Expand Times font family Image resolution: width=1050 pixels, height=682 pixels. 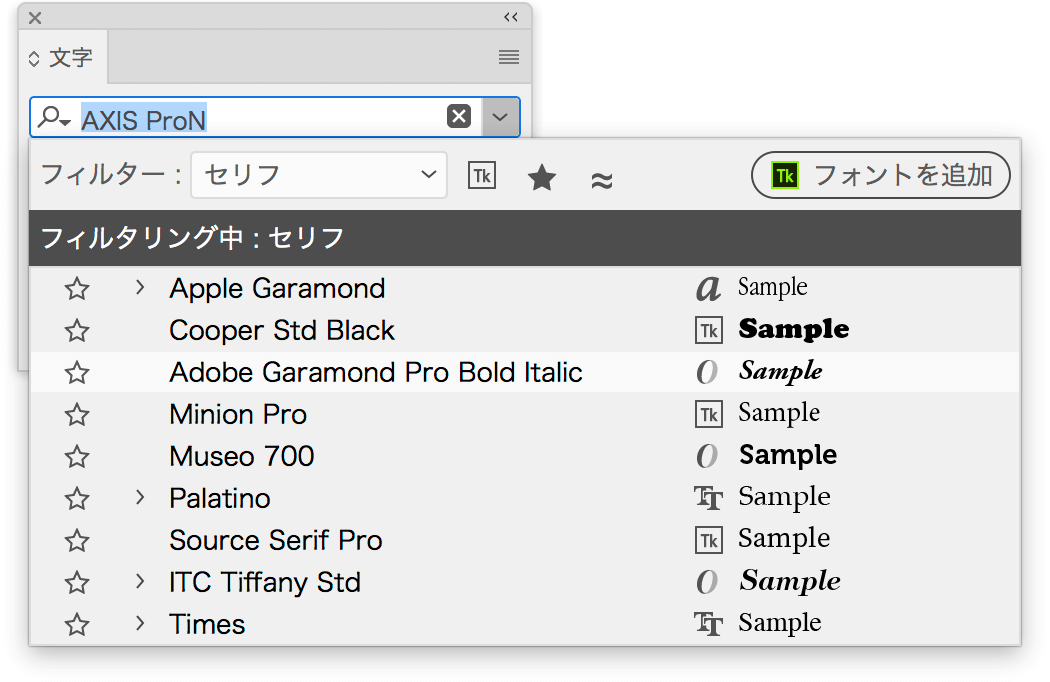pyautogui.click(x=139, y=623)
